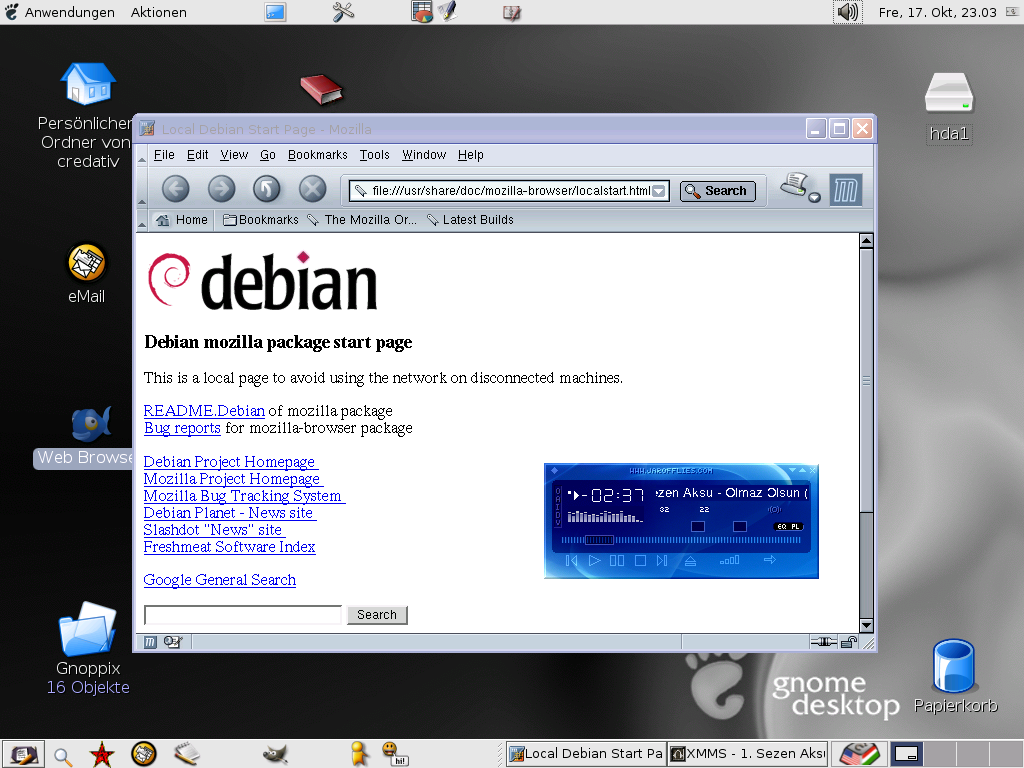Click the Forward arrow in Mozilla

pos(221,189)
